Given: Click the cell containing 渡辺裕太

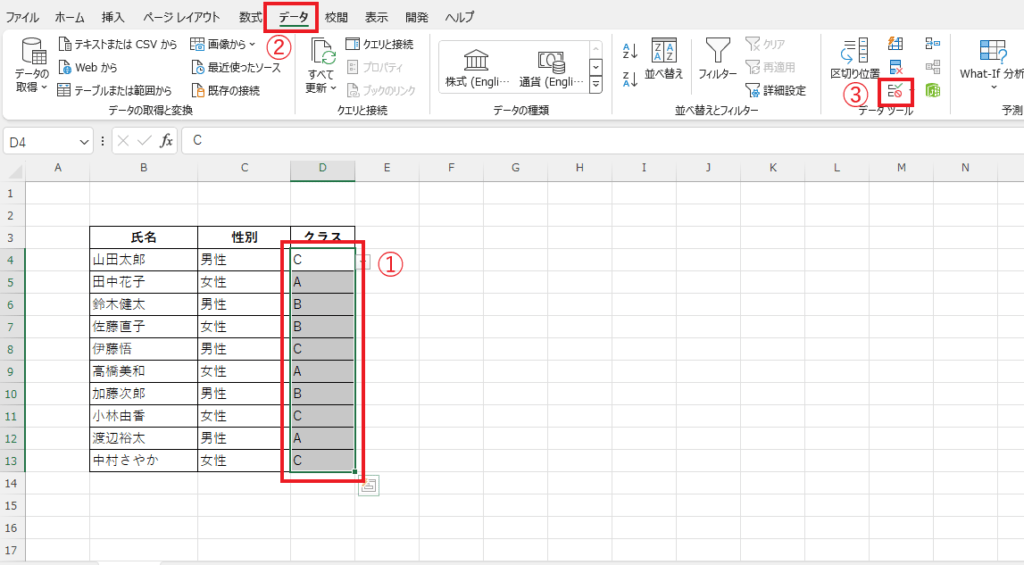Looking at the screenshot, I should (x=144, y=438).
